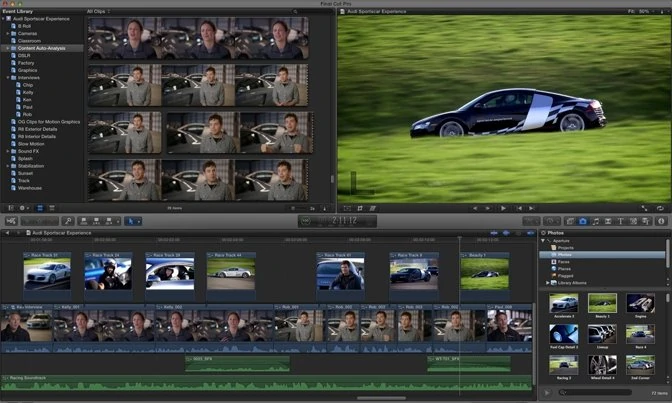The height and width of the screenshot is (403, 672).
Task: Expand the Sound FX folder
Action: (x=7, y=151)
